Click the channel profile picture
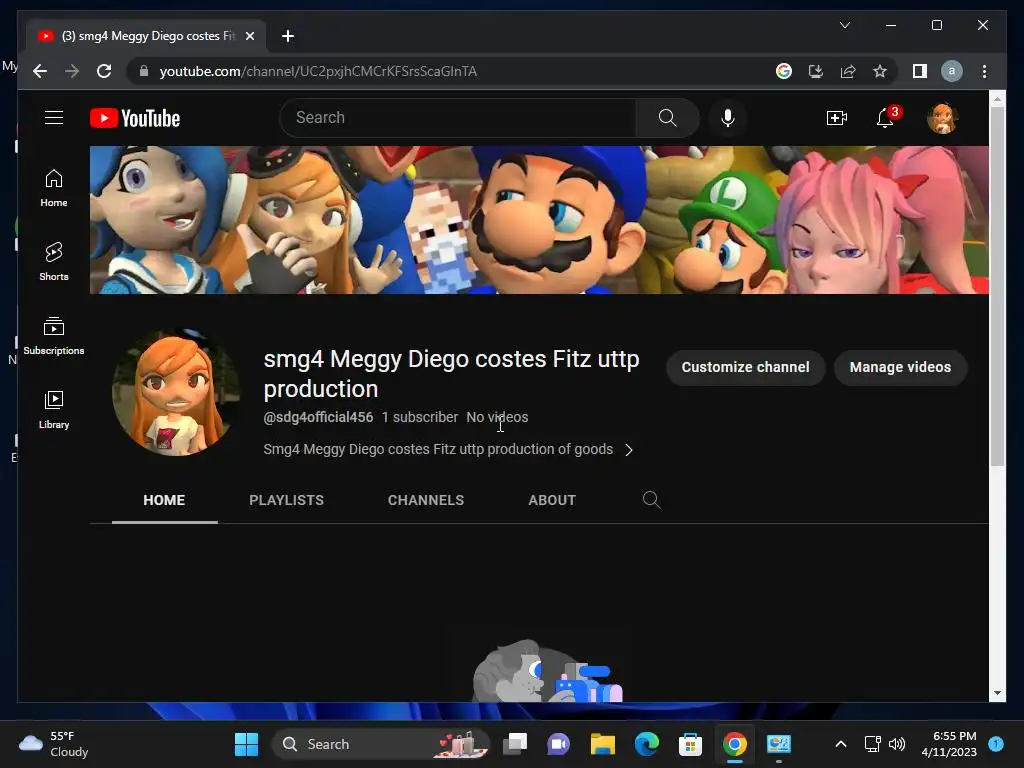1024x768 pixels. (175, 392)
